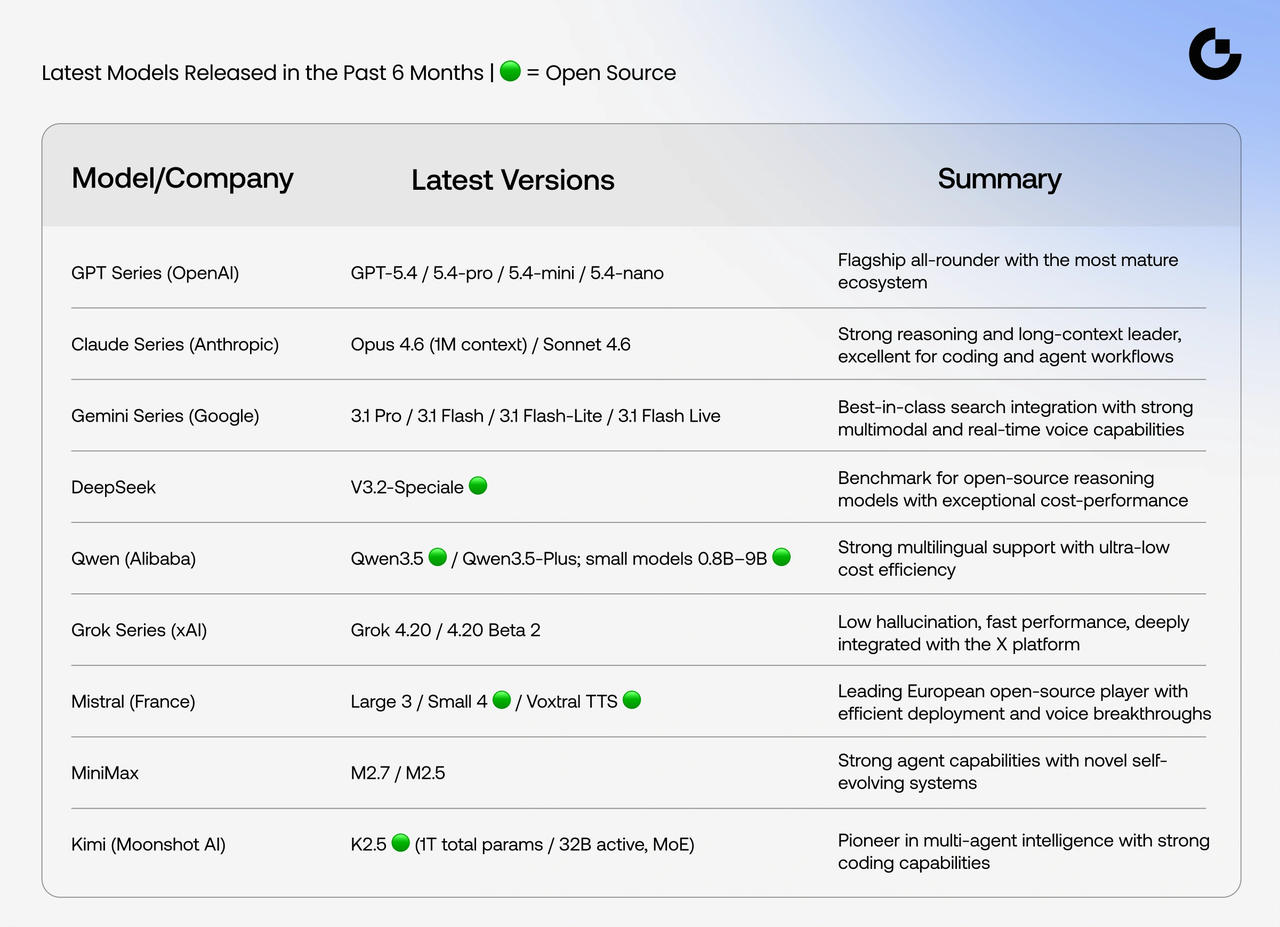Image resolution: width=1280 pixels, height=927 pixels.
Task: Click the Grok Series (xAI) label
Action: (139, 630)
